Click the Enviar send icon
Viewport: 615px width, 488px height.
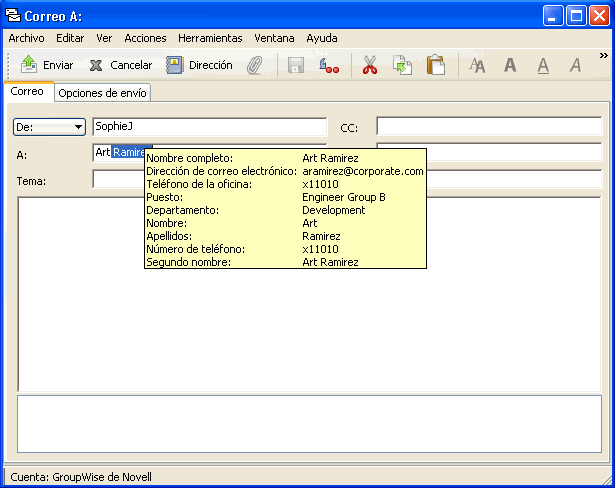pos(29,65)
